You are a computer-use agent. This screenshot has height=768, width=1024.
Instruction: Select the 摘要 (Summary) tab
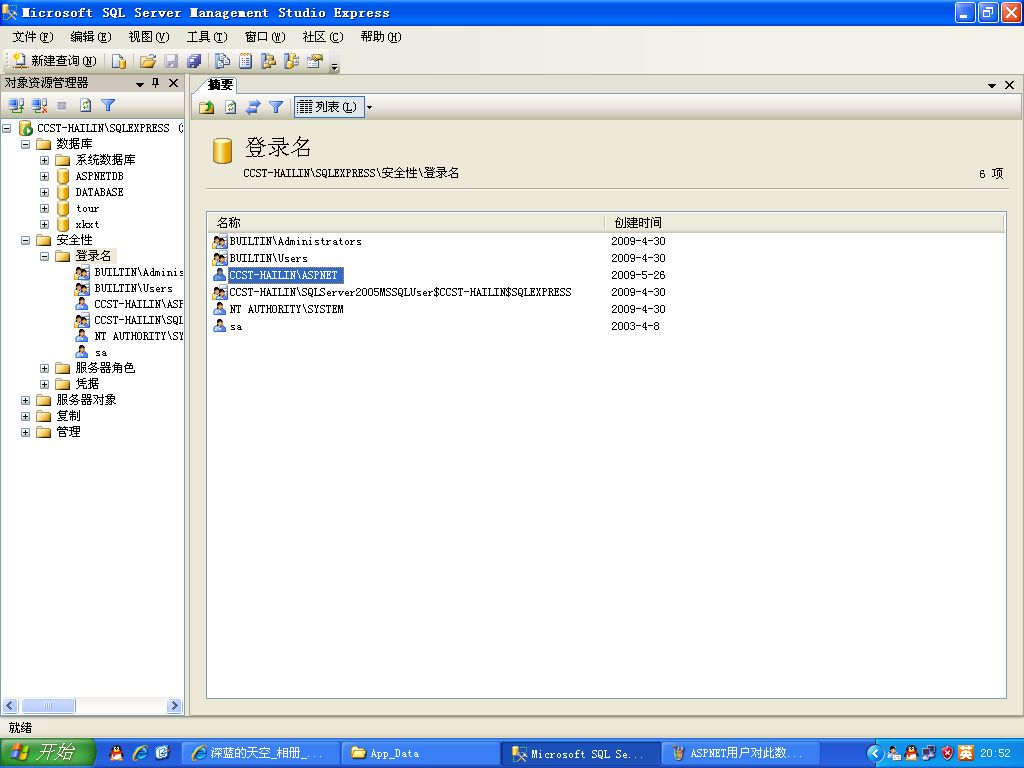(x=220, y=84)
